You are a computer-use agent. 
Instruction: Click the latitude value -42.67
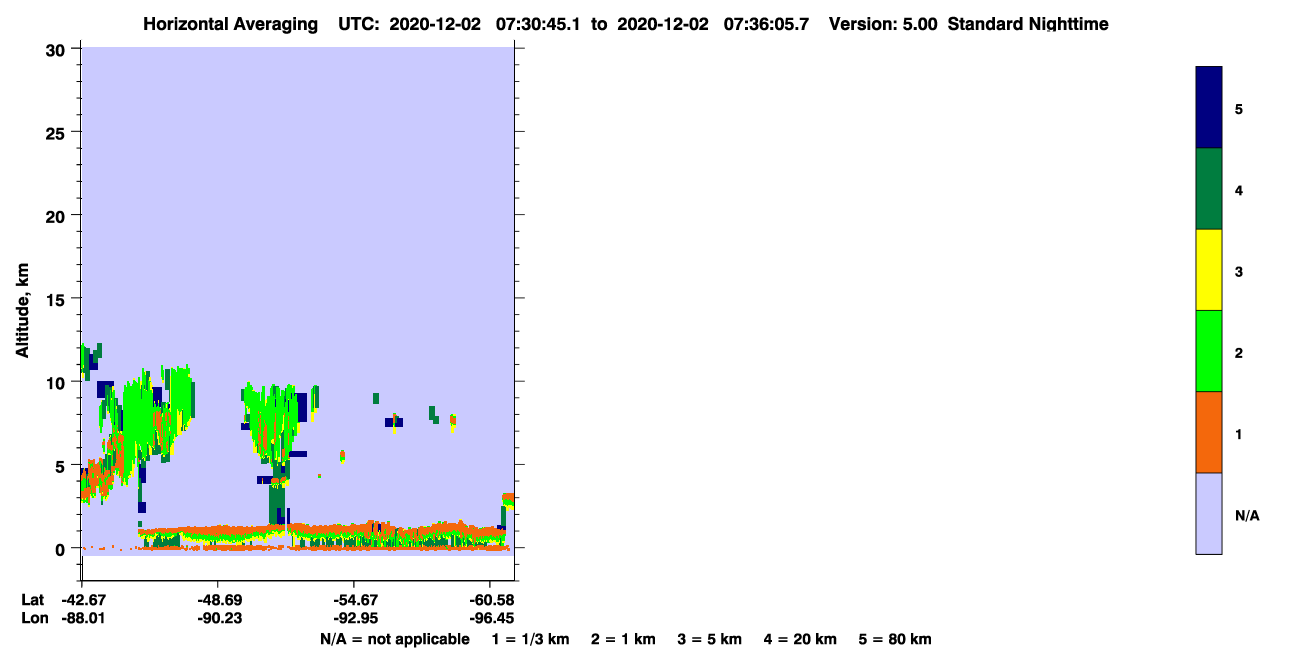click(82, 600)
